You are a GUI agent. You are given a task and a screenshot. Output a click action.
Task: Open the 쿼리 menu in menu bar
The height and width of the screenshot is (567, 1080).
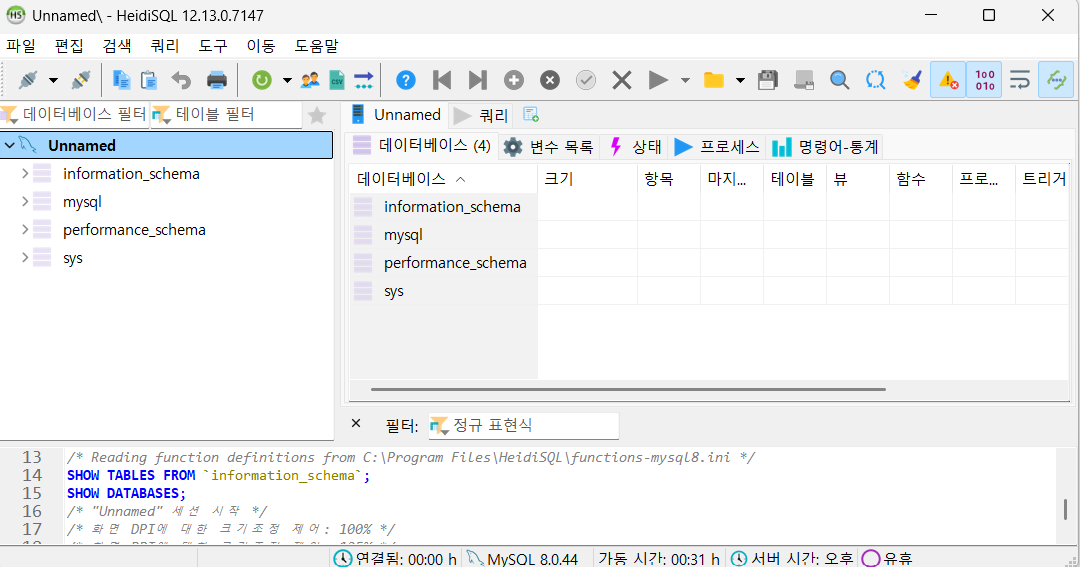click(165, 45)
